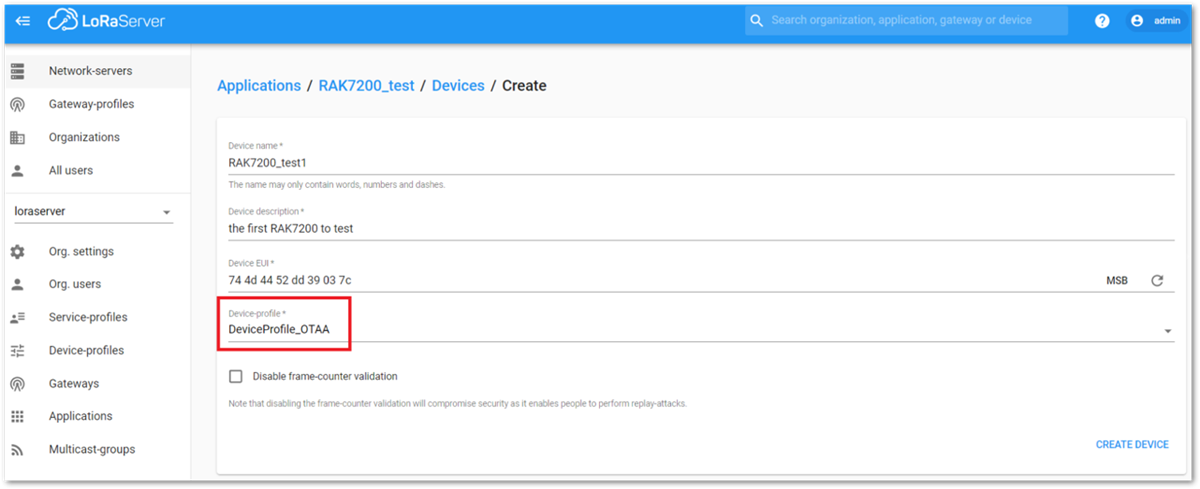This screenshot has height=489, width=1200.
Task: Open the admin account menu
Action: click(x=1157, y=21)
